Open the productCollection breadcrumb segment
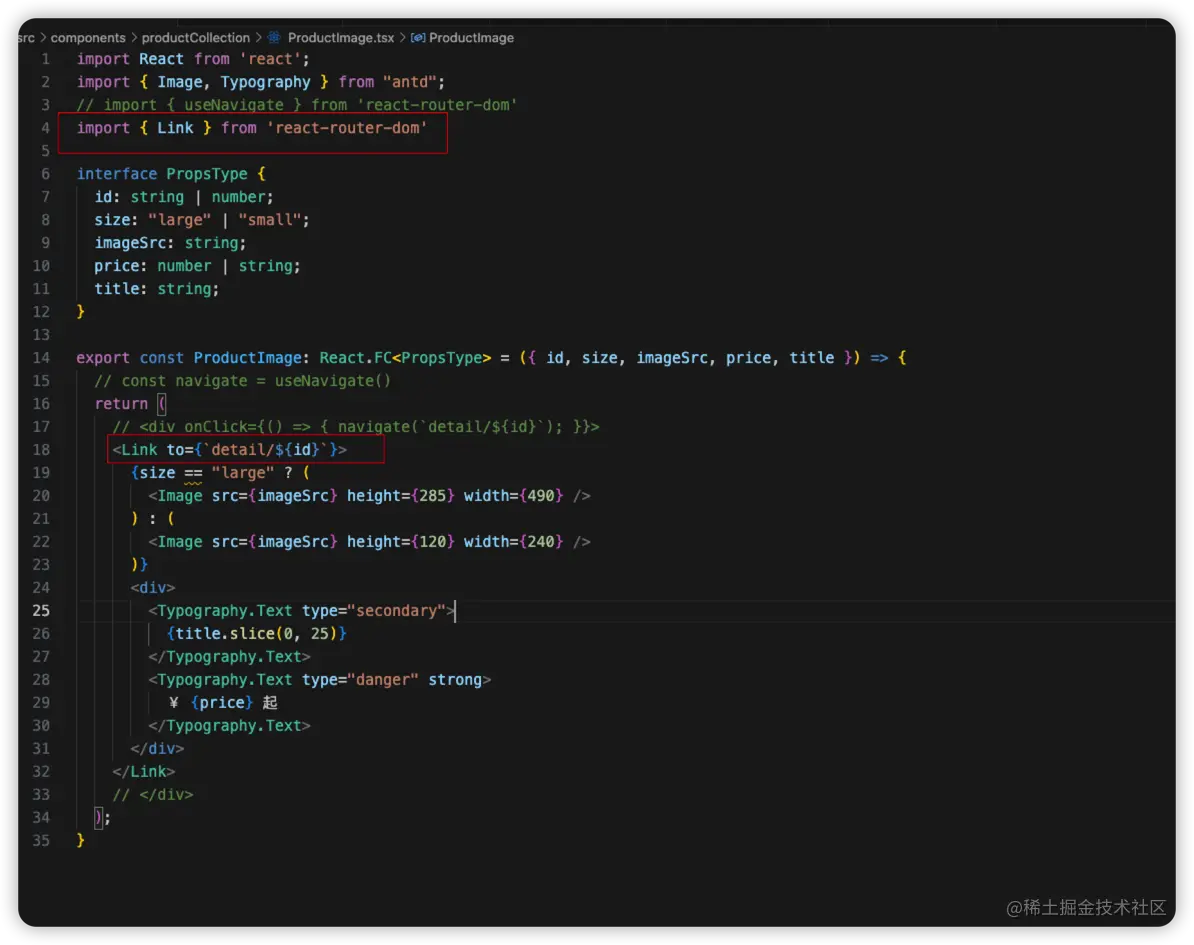The width and height of the screenshot is (1194, 945). 196,37
